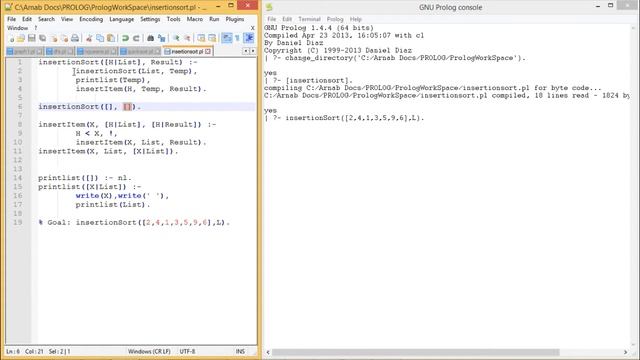Click 'write(X),write(' ')' code line
The height and width of the screenshot is (360, 640).
tap(122, 196)
